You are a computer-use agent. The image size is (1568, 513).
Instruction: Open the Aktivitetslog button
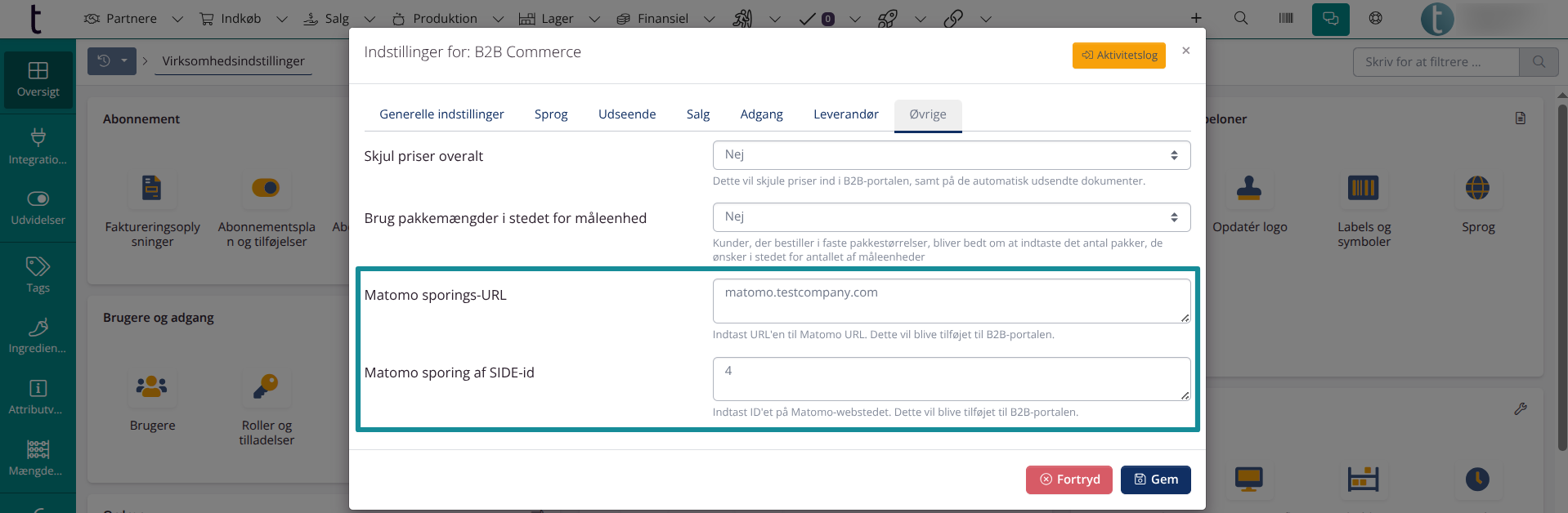[1118, 56]
